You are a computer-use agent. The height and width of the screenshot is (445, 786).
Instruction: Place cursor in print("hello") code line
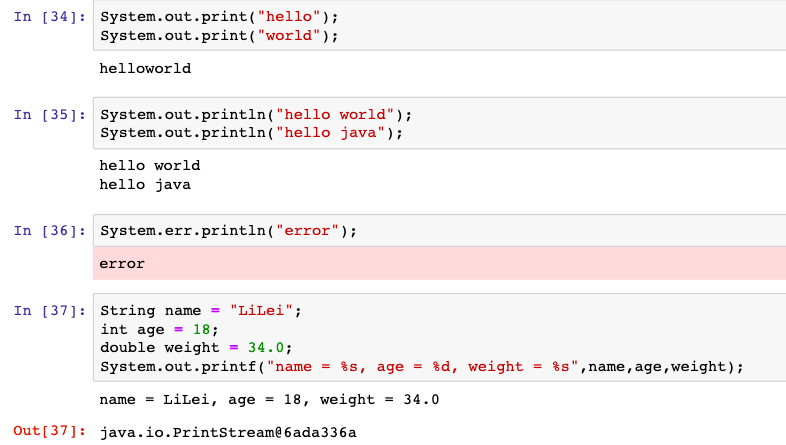tap(220, 19)
